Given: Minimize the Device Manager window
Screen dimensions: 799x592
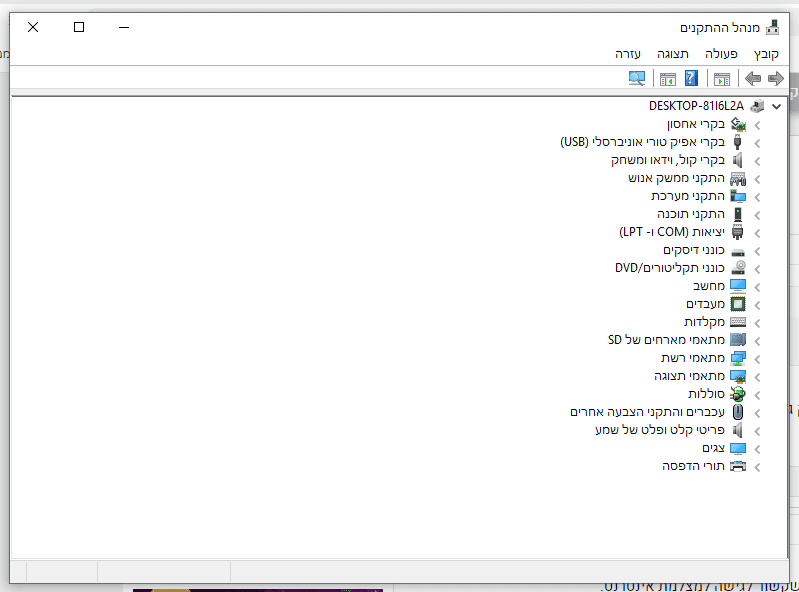Looking at the screenshot, I should coord(124,27).
